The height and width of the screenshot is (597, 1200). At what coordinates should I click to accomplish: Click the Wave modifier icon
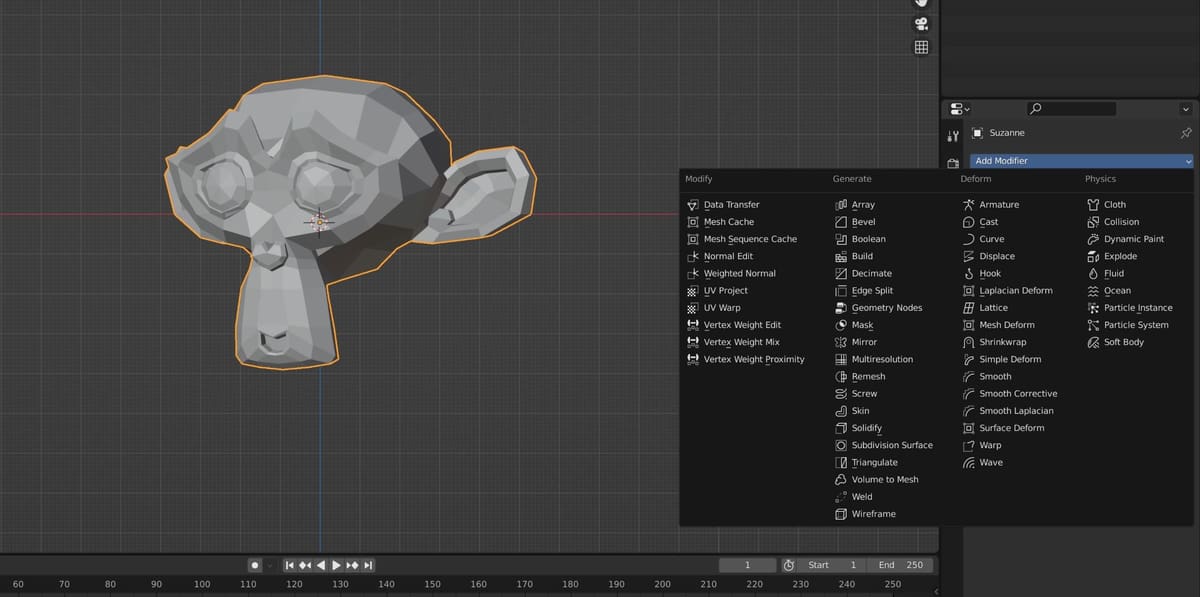tap(968, 462)
